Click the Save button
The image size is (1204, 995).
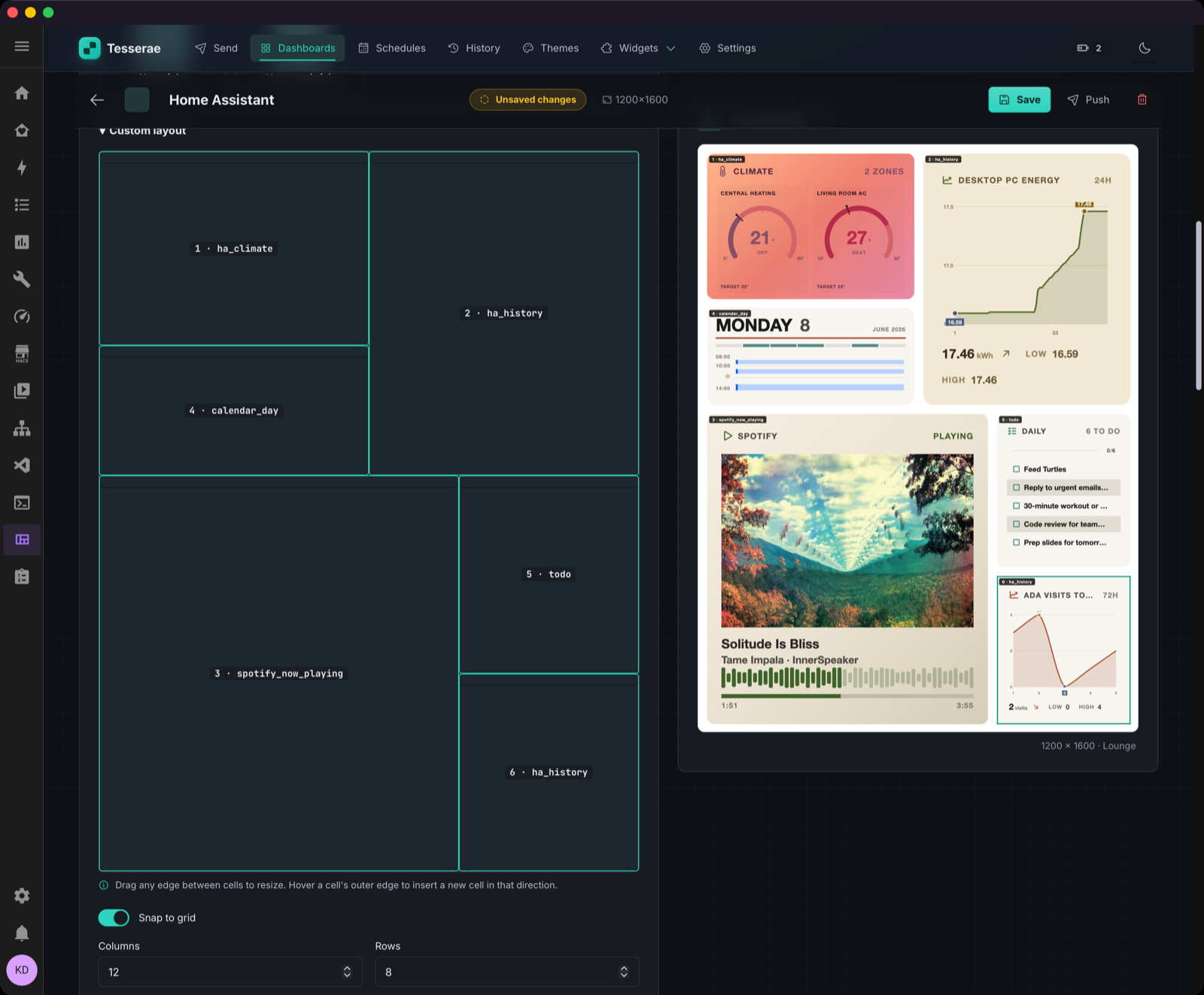click(1020, 99)
